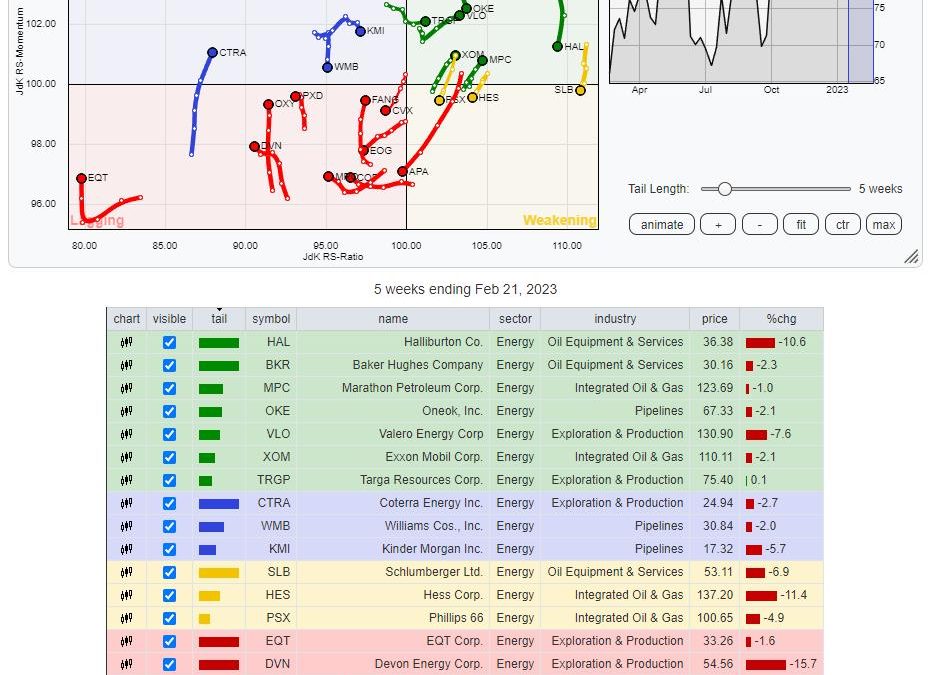The width and height of the screenshot is (934, 675).
Task: Hide HES via its visible checkbox
Action: (169, 595)
